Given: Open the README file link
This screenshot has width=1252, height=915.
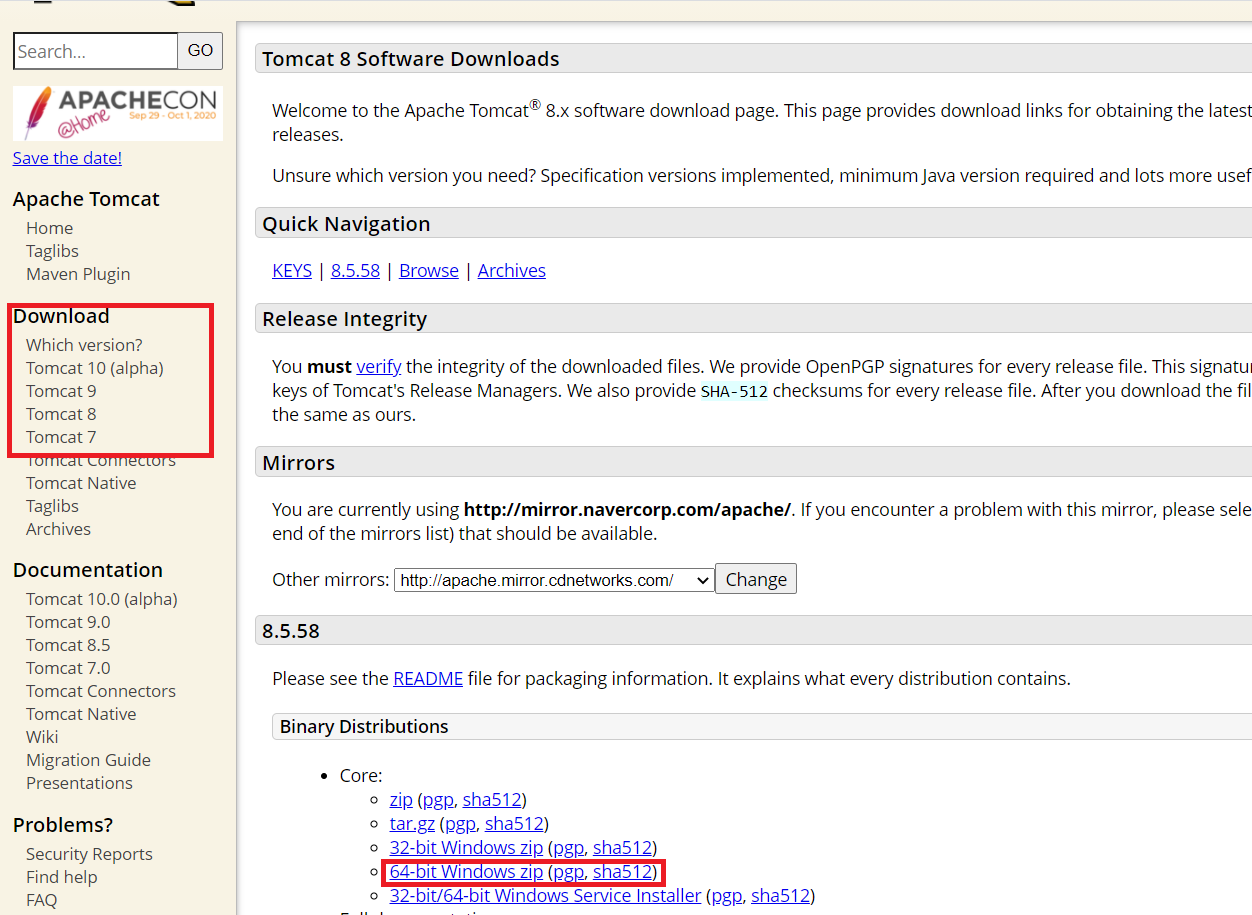Looking at the screenshot, I should (x=428, y=679).
